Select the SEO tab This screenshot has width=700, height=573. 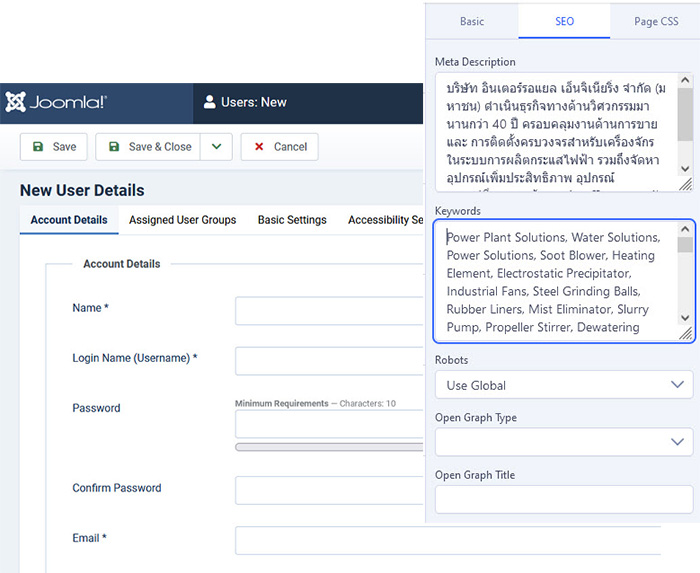pos(564,22)
